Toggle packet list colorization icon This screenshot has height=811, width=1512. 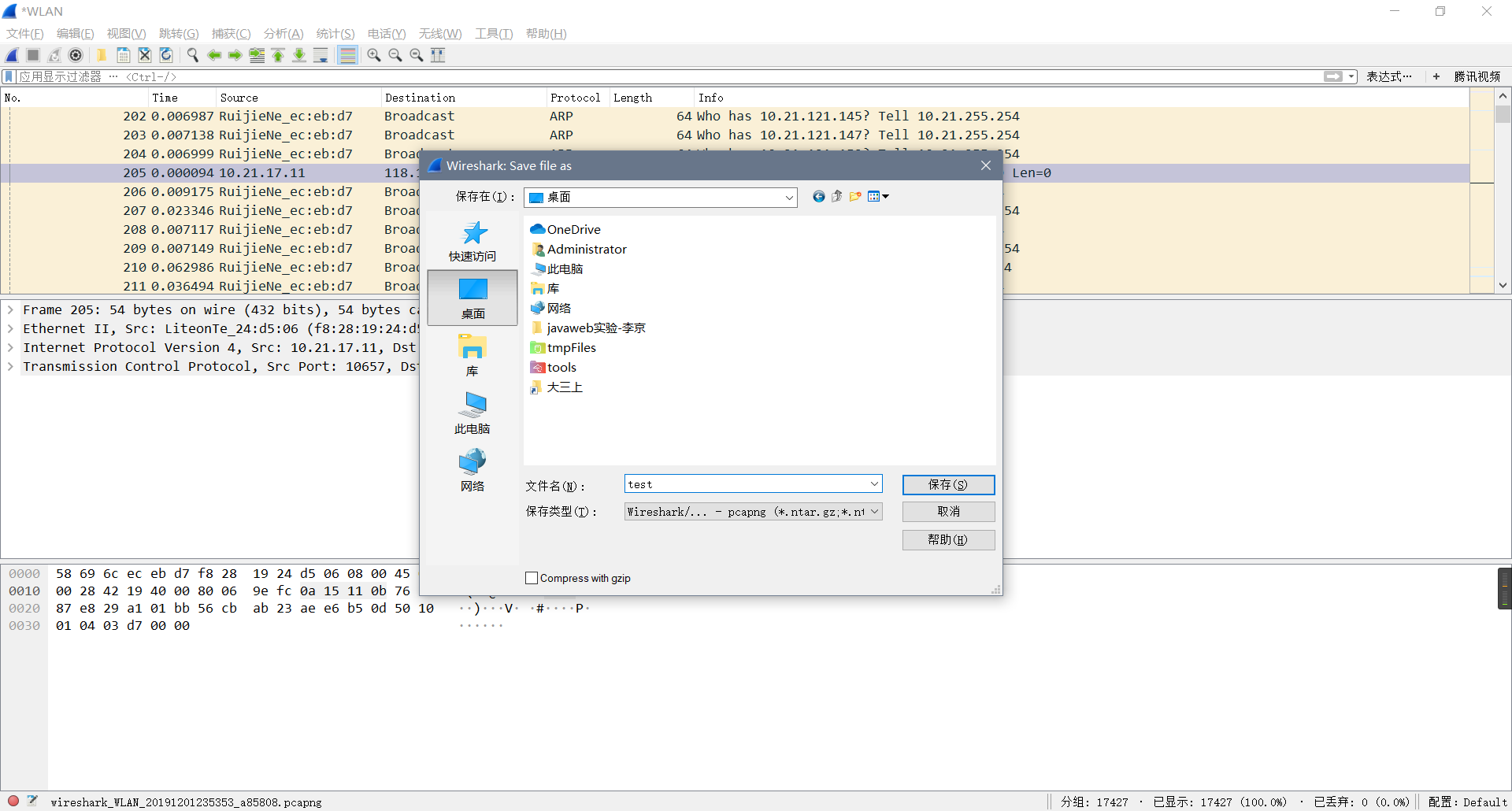[x=347, y=55]
